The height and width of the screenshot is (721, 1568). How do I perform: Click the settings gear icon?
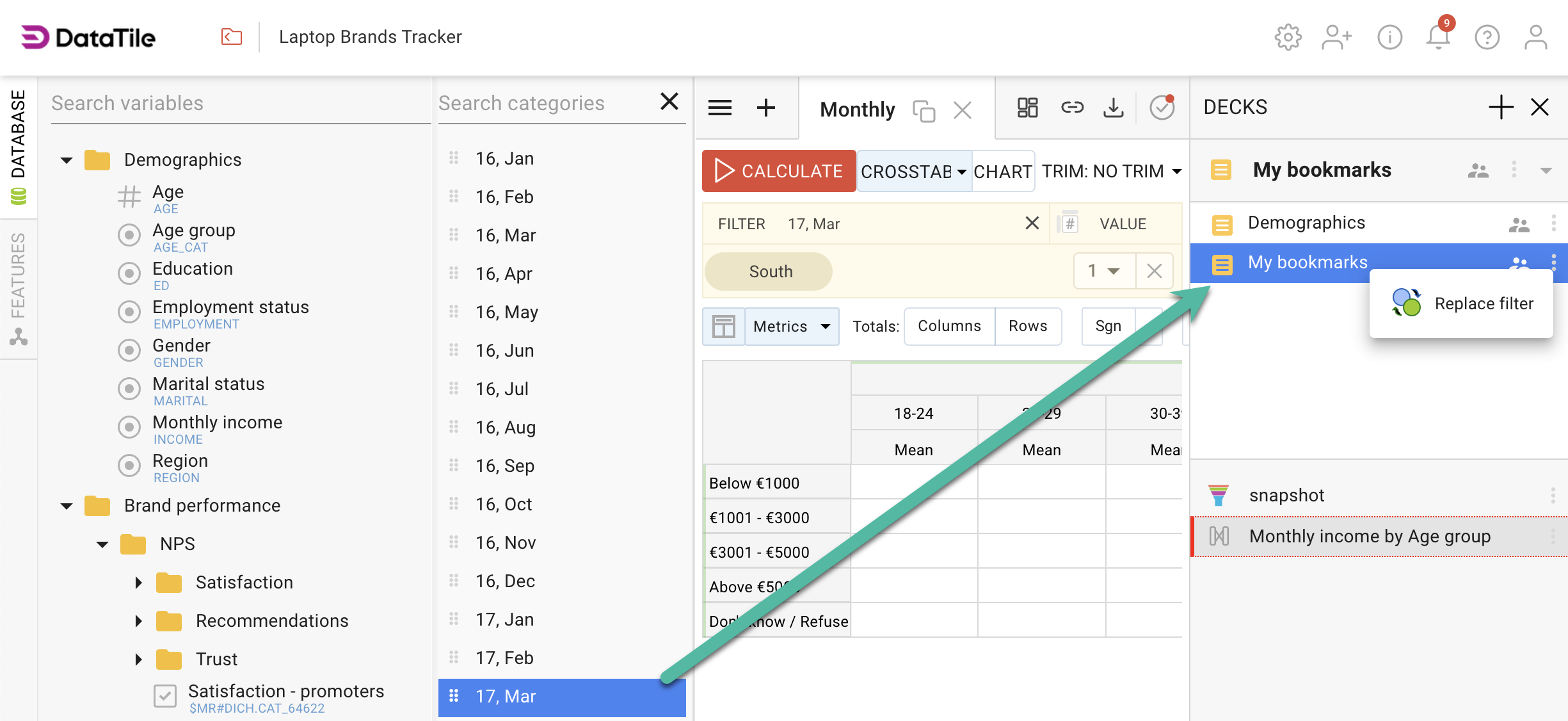point(1288,37)
